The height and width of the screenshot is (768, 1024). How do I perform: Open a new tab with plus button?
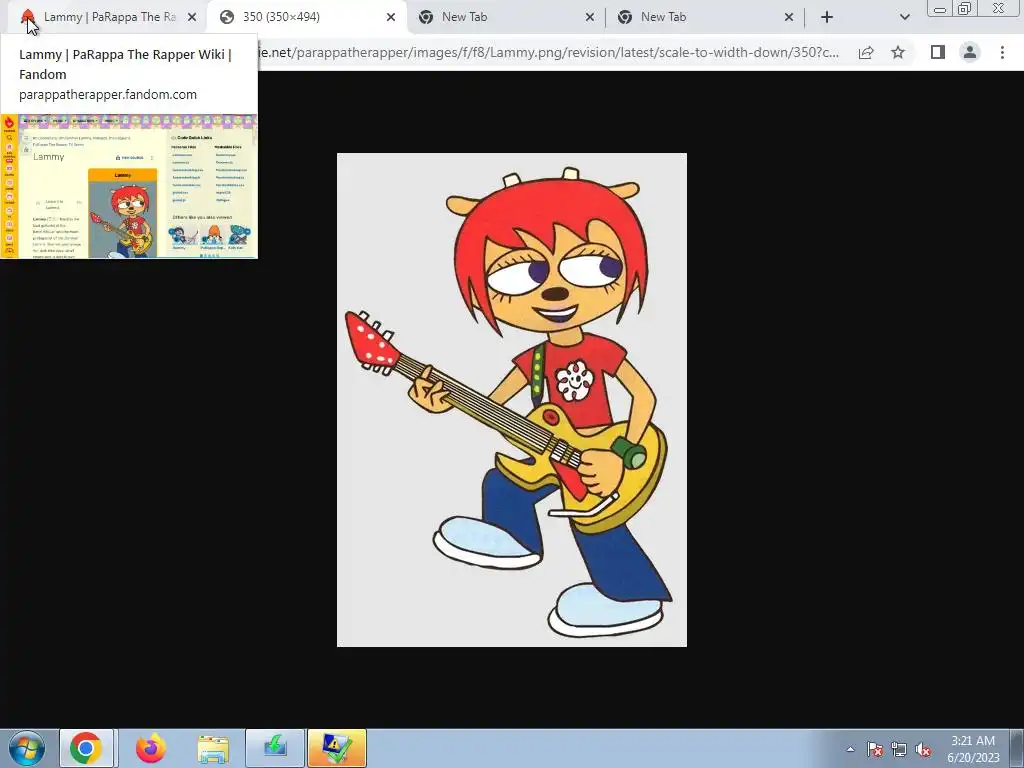click(827, 17)
